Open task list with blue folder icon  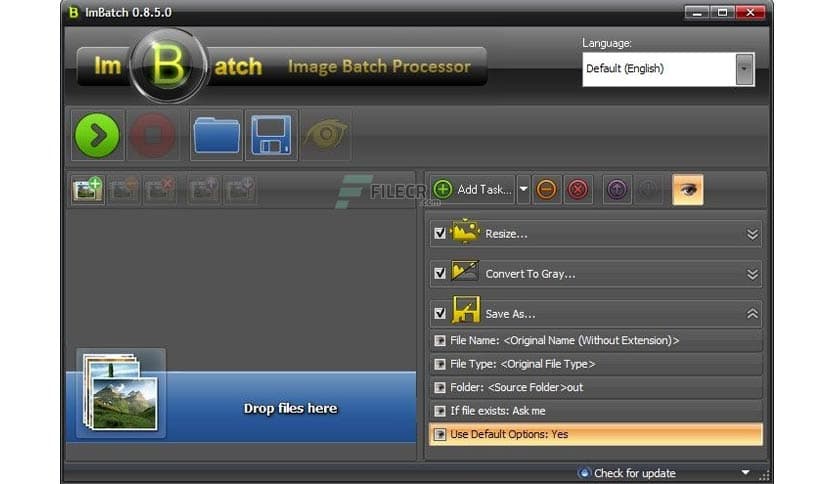click(x=216, y=135)
